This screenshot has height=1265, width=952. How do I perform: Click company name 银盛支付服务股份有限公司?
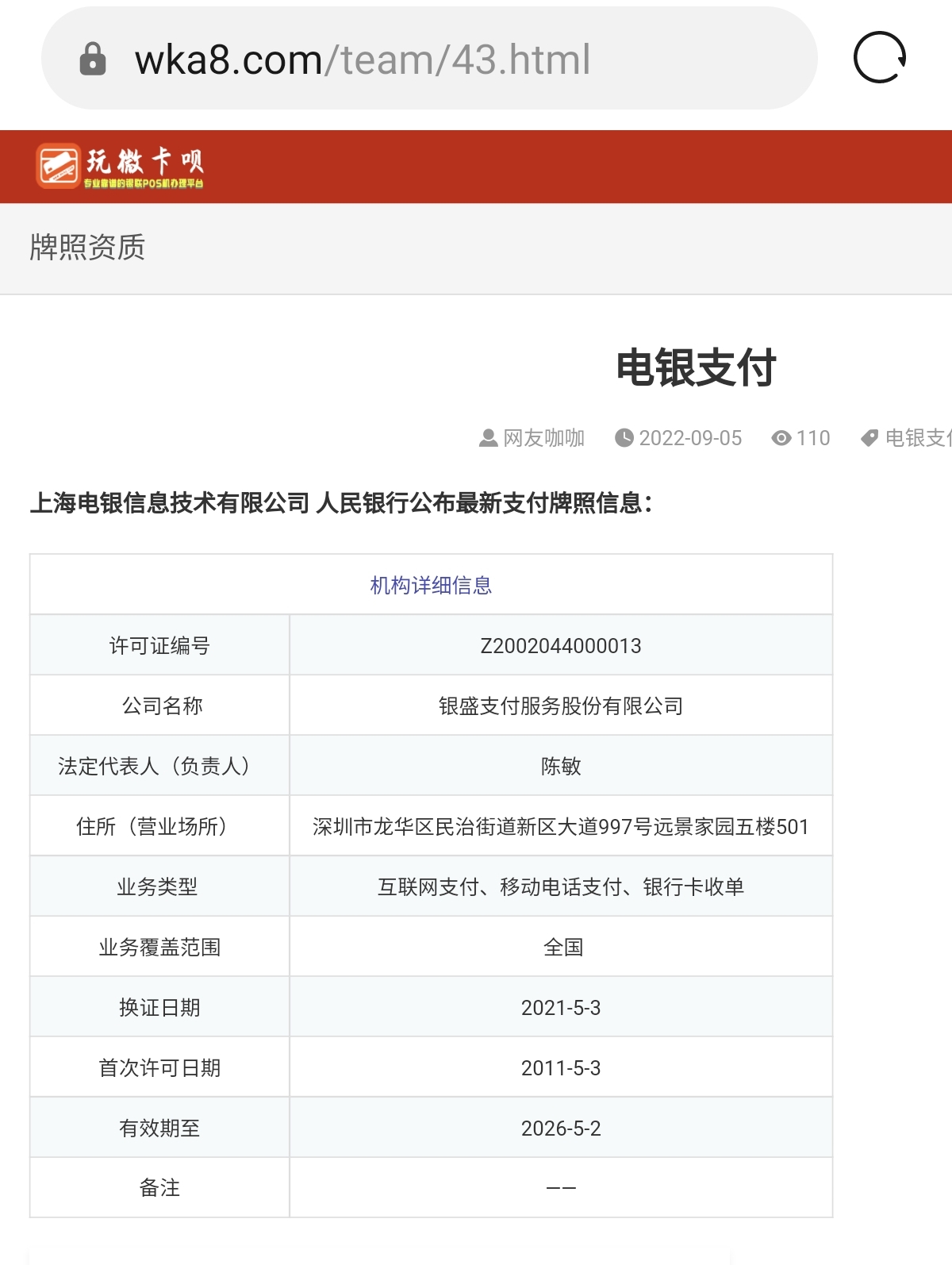click(561, 706)
